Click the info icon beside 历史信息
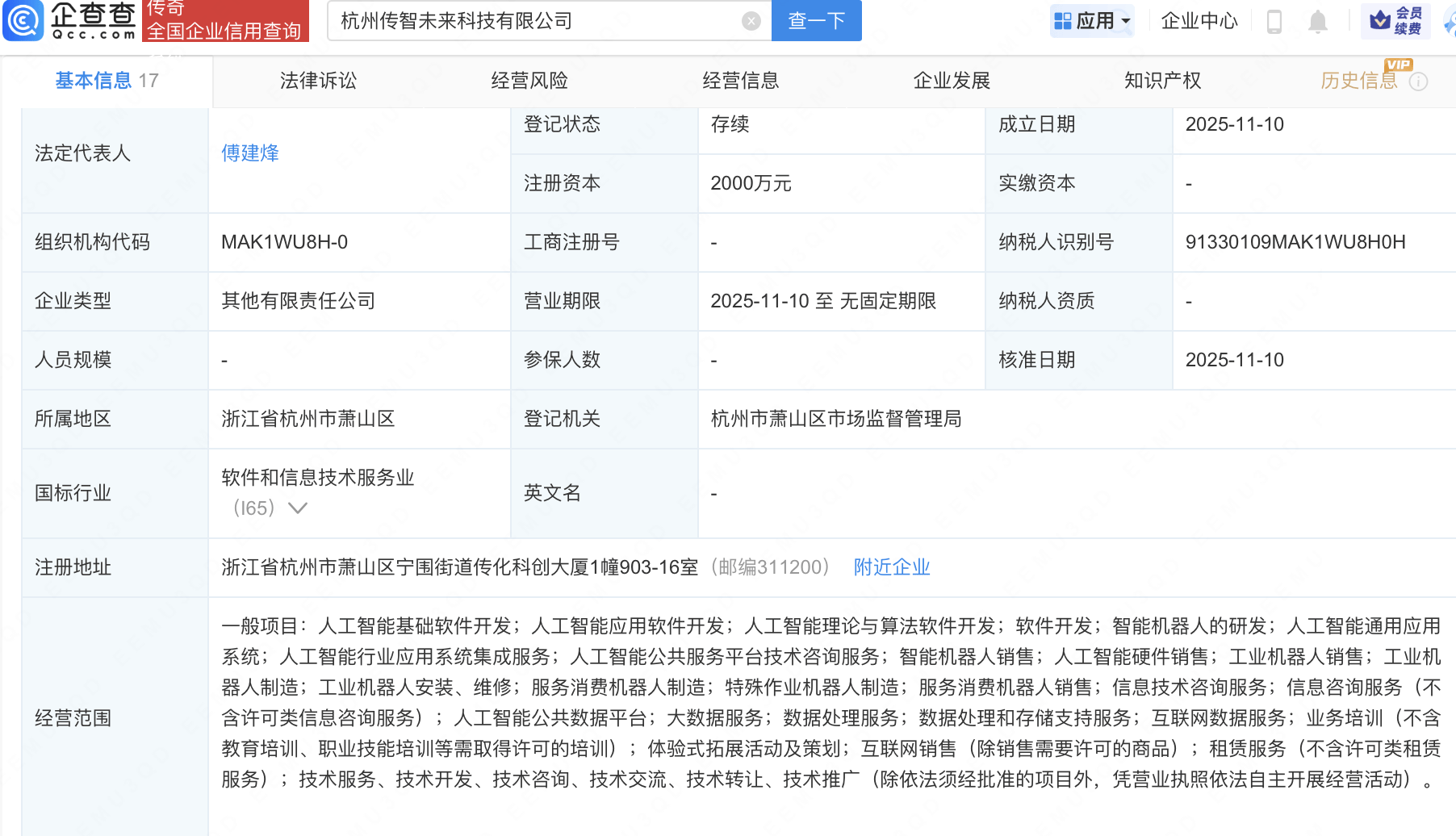This screenshot has width=1456, height=836. click(1418, 82)
